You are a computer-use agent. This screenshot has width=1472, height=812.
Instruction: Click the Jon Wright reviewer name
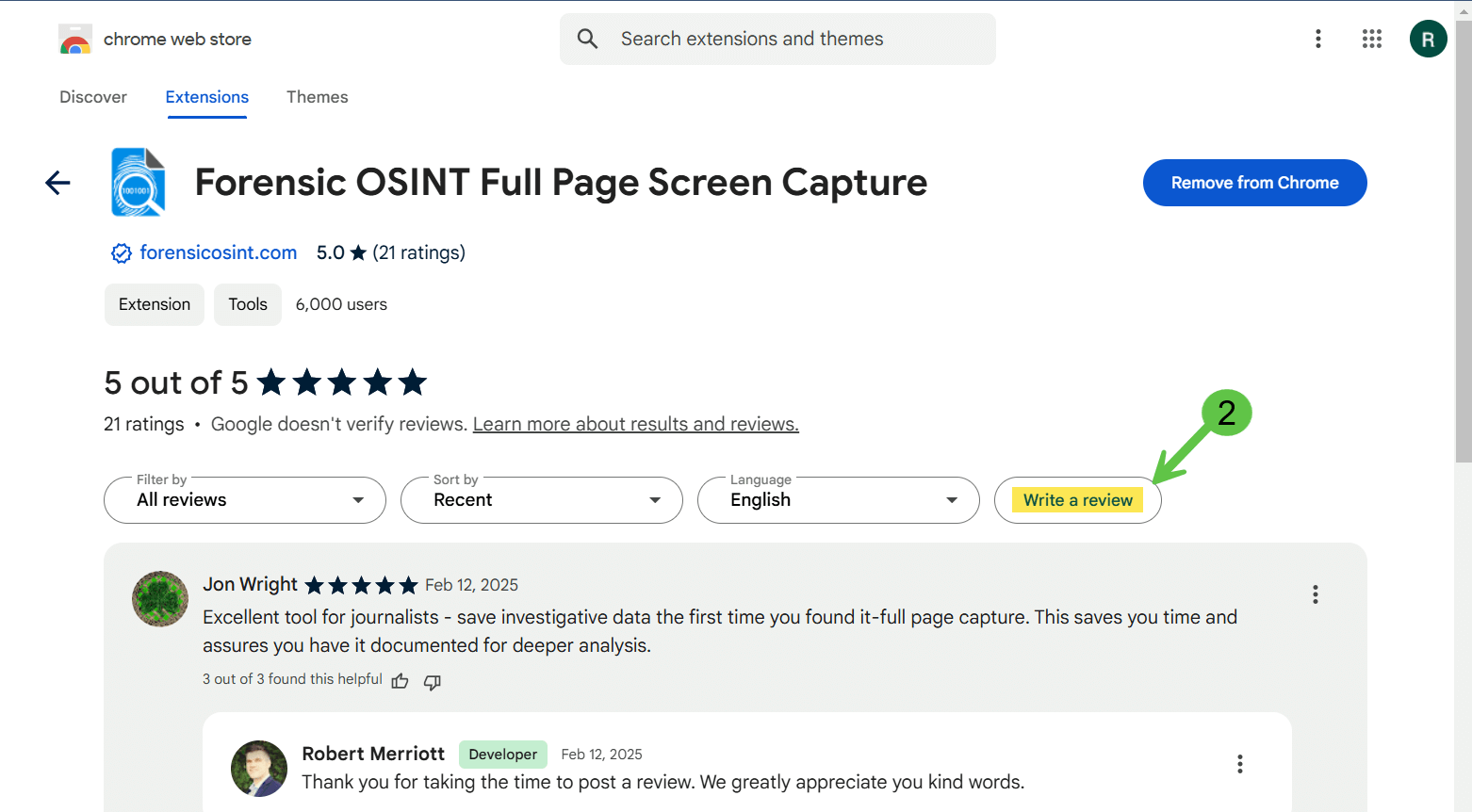[251, 584]
